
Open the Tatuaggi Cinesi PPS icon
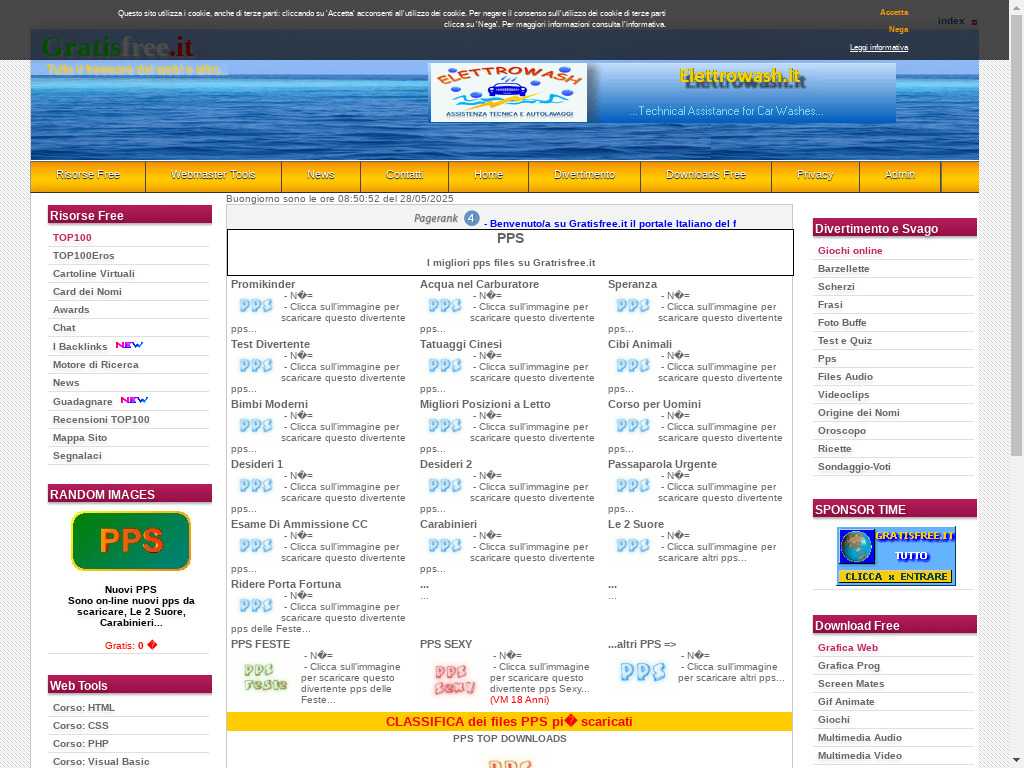445,366
